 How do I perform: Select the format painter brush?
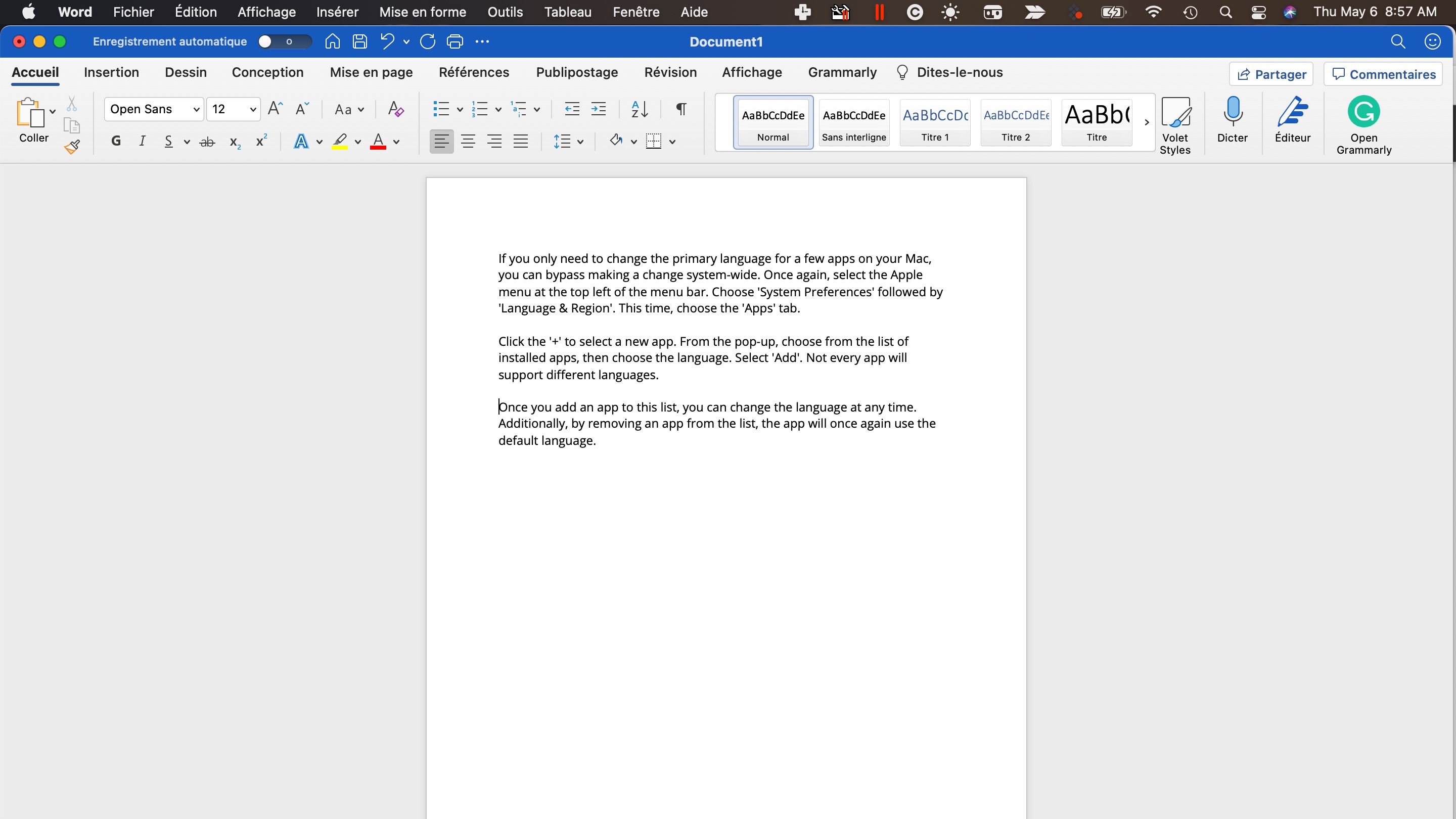click(x=72, y=147)
